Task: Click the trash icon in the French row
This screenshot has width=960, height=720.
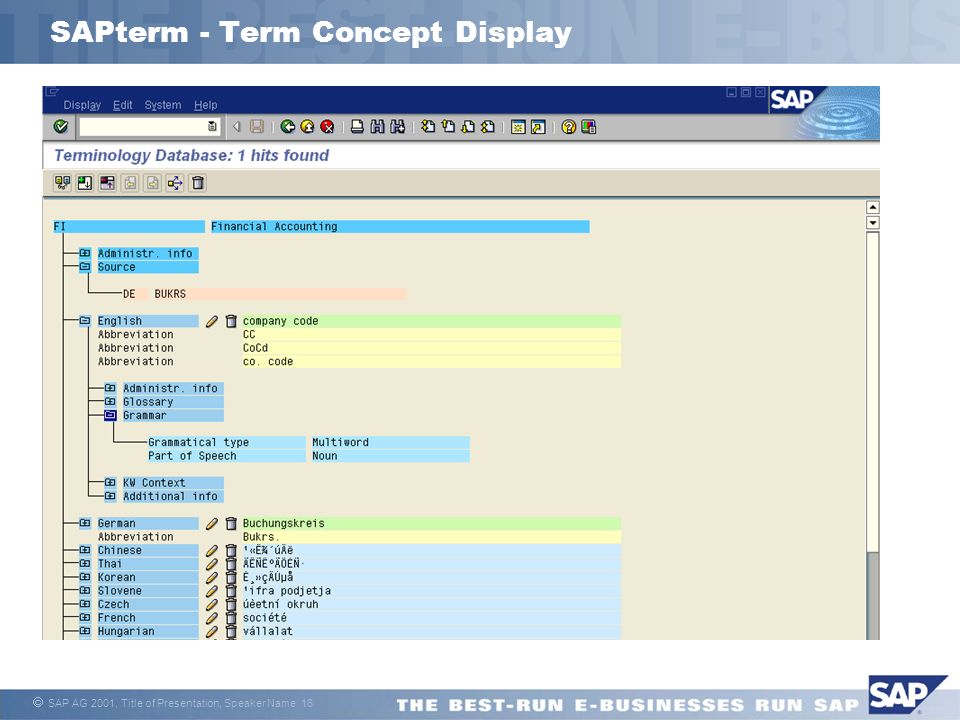Action: click(231, 618)
